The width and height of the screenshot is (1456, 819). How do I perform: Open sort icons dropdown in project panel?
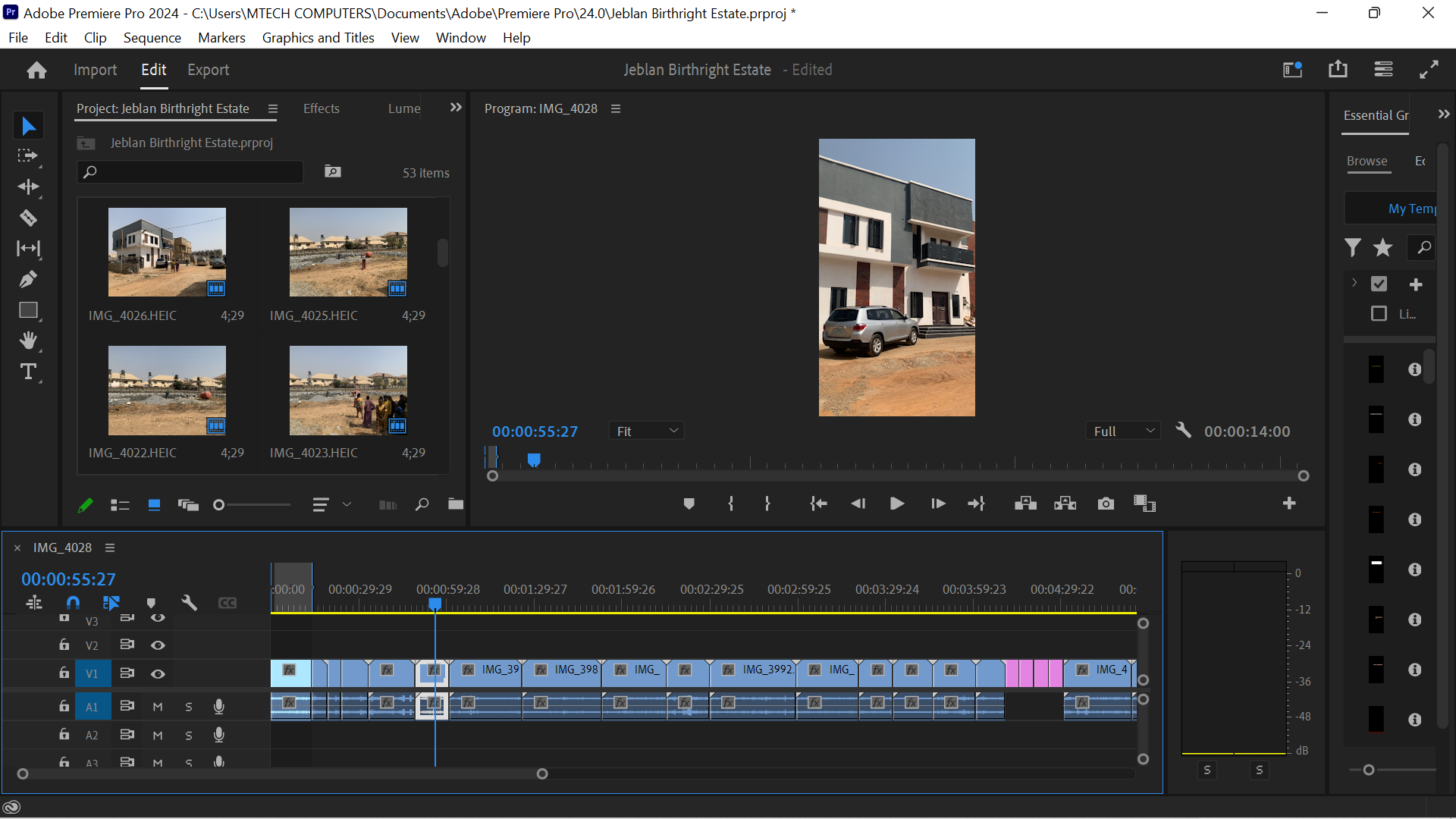[x=331, y=505]
